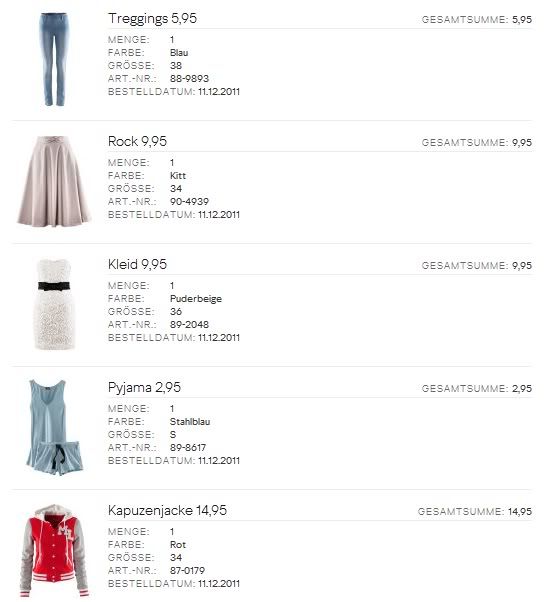The width and height of the screenshot is (552, 602).
Task: Select article number 88-9893
Action: click(x=190, y=78)
